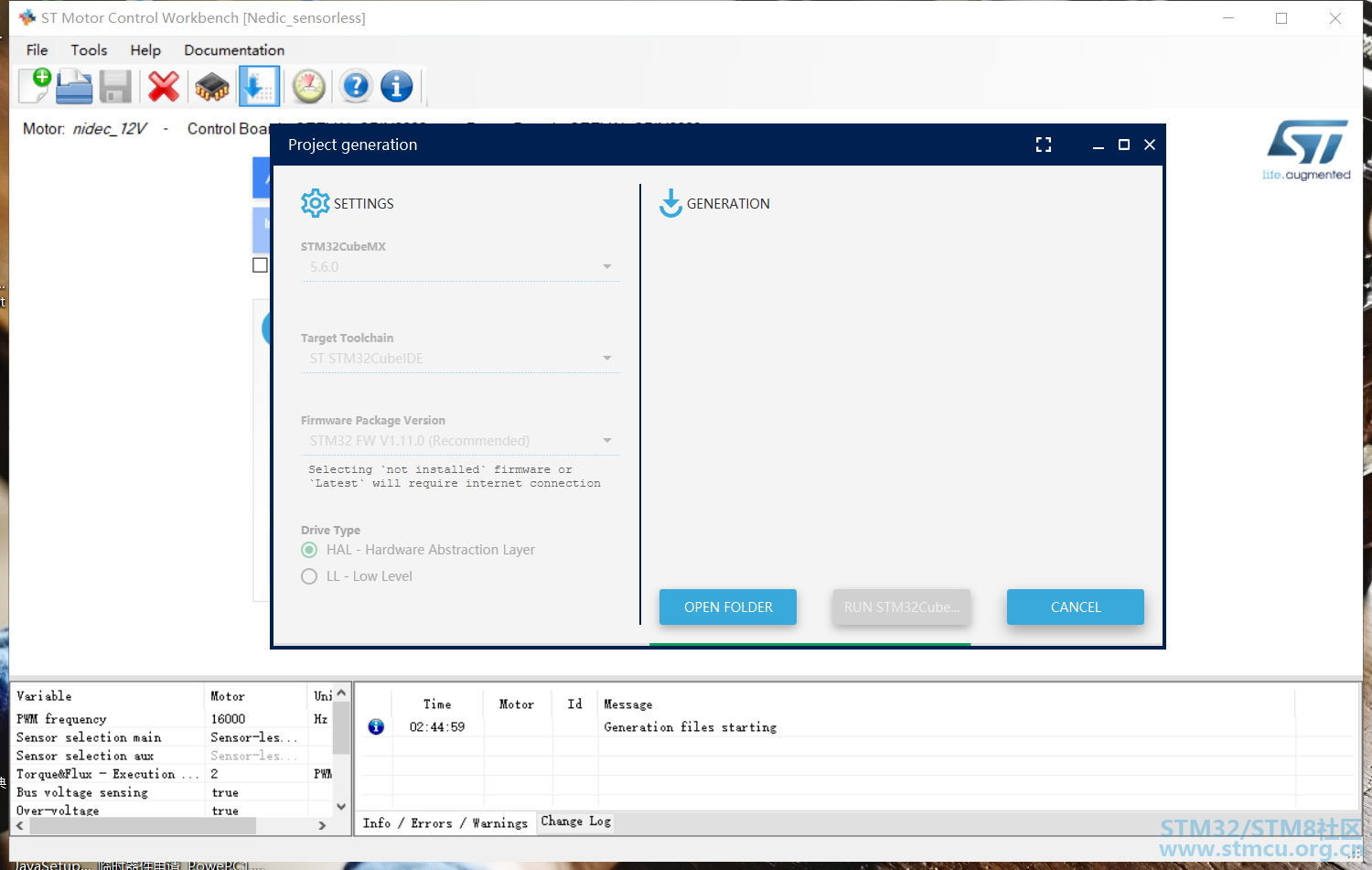Select the Over-voltage row

[x=172, y=810]
